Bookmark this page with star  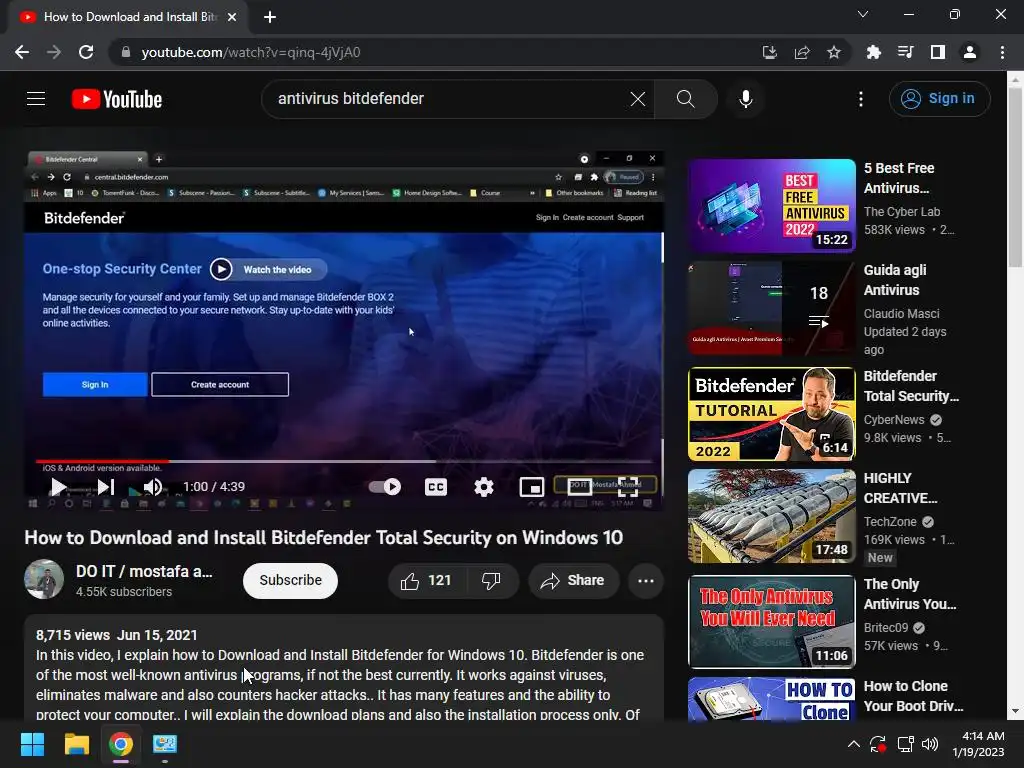pos(834,52)
